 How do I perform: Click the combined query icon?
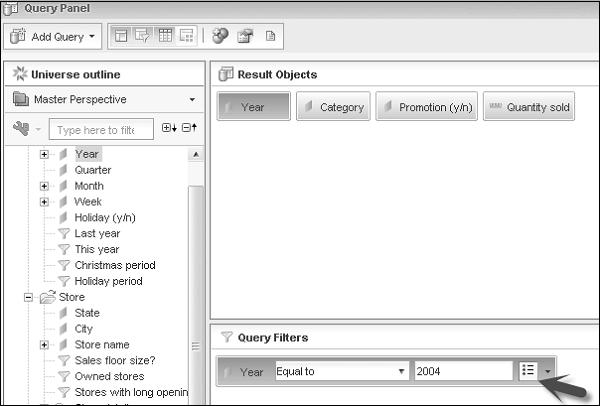coord(220,36)
